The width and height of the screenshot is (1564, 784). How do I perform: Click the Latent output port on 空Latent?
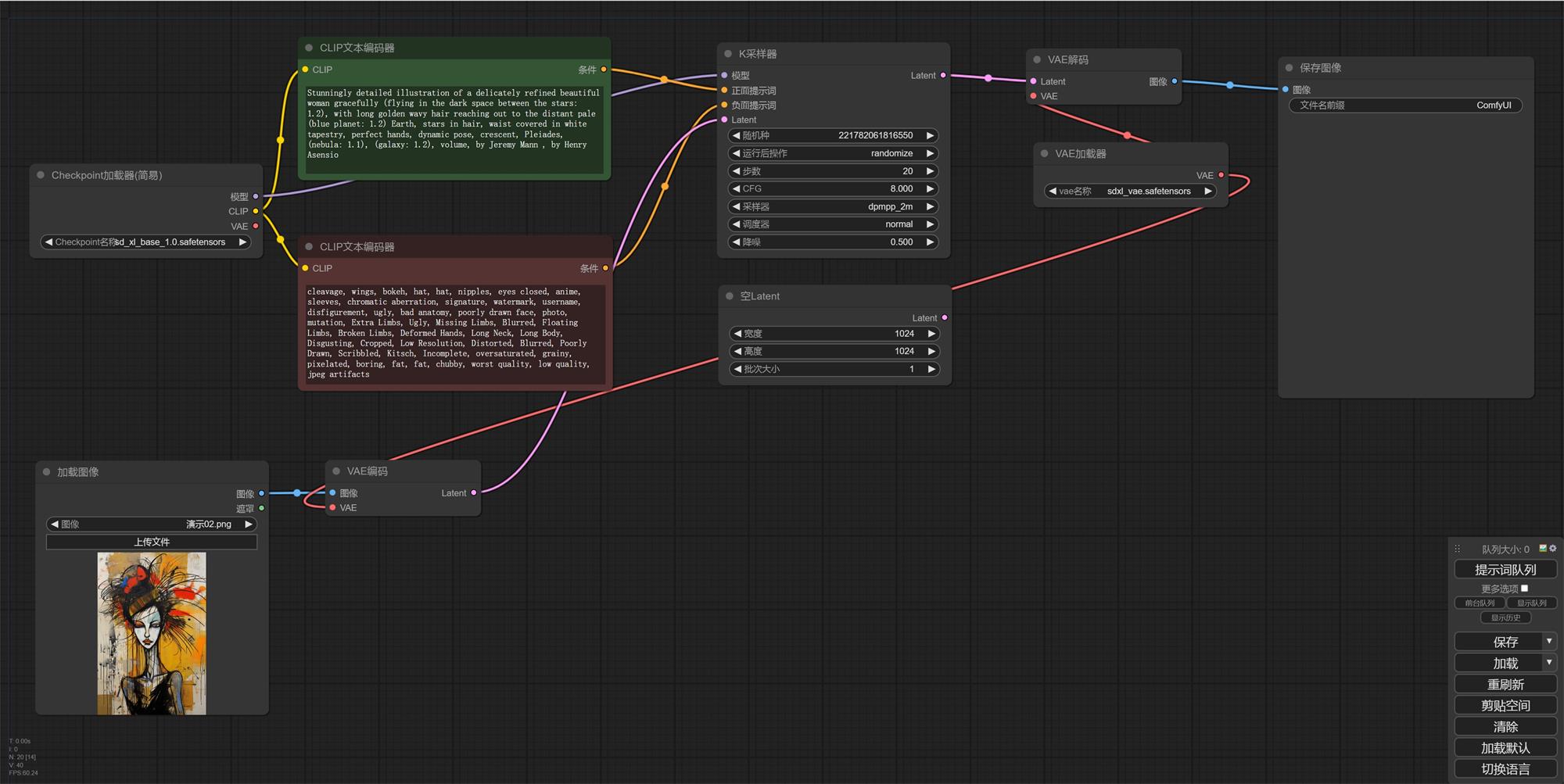coord(945,317)
